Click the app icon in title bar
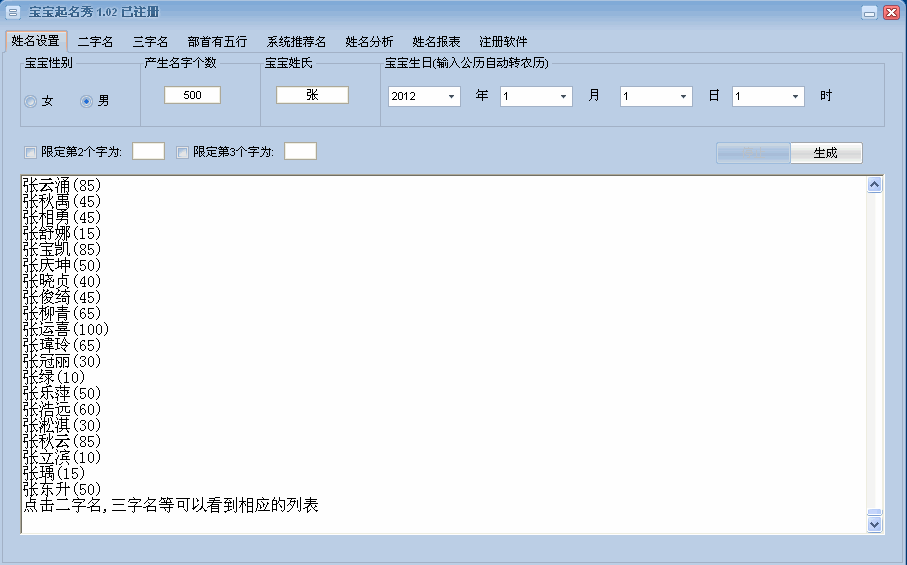The image size is (907, 565). coord(13,12)
